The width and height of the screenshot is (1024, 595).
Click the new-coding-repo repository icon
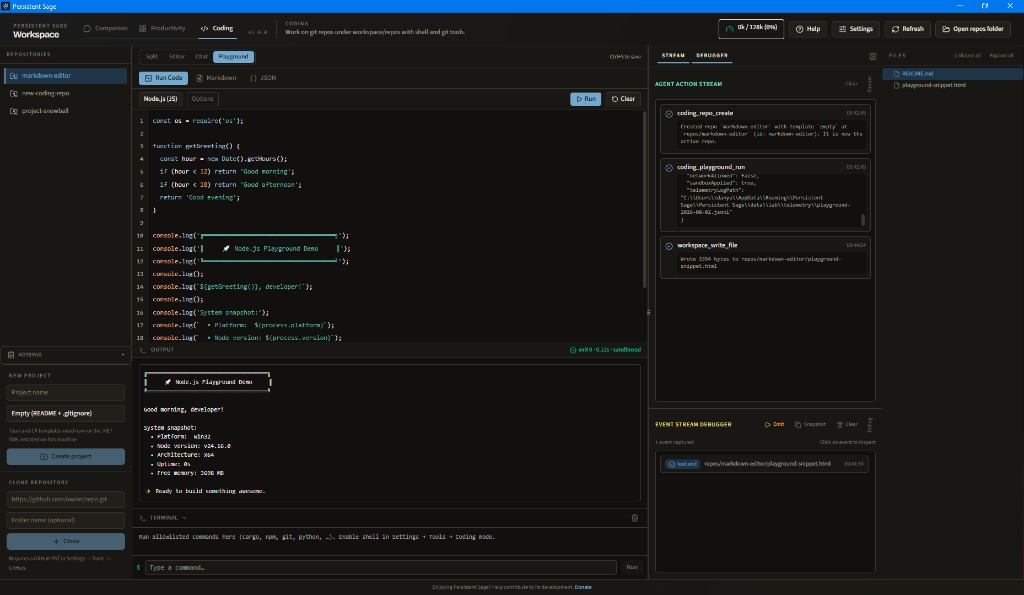click(x=14, y=93)
